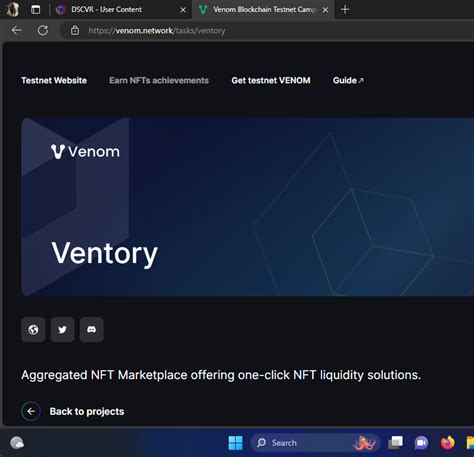Screen dimensions: 474x457
Task: Open a new browser tab
Action: click(345, 10)
